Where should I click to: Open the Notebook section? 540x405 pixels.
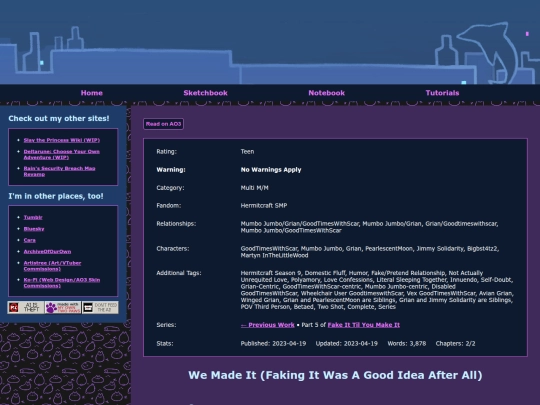point(326,93)
